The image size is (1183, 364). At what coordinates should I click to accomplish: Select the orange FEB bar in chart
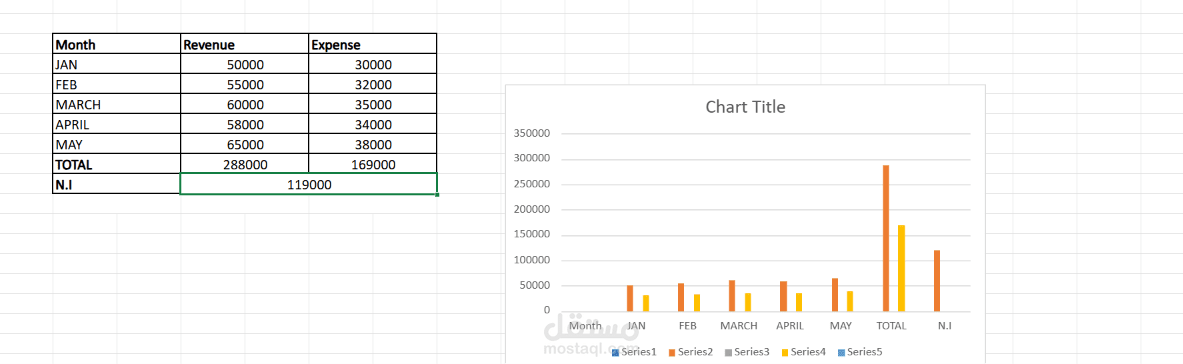point(681,297)
